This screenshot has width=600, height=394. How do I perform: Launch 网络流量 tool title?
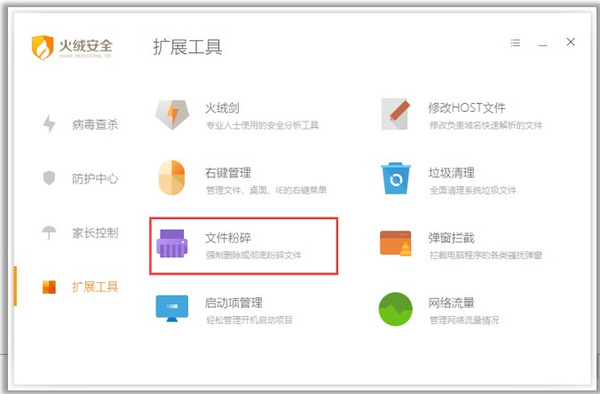point(452,303)
